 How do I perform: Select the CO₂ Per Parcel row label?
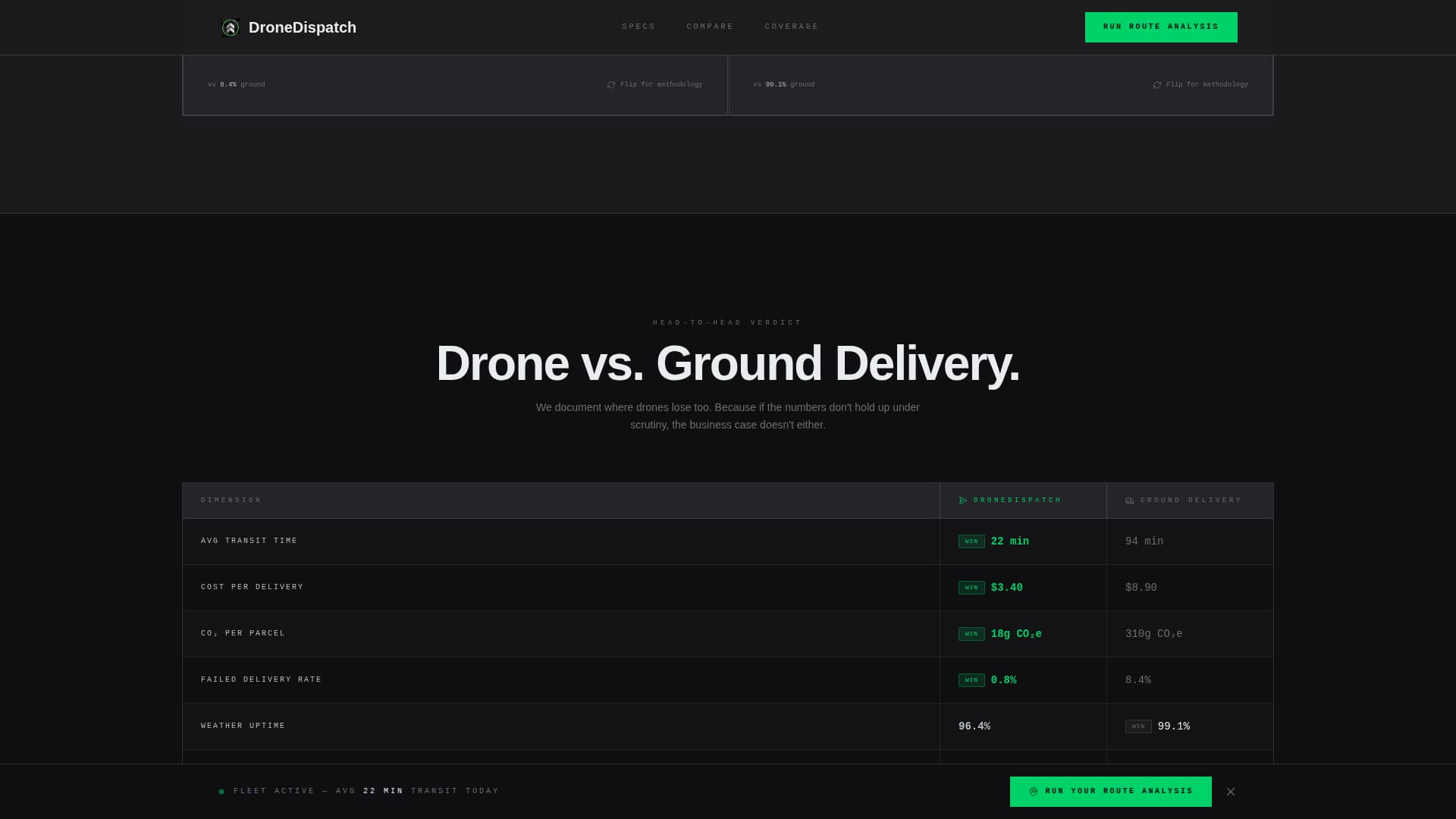[x=243, y=633]
